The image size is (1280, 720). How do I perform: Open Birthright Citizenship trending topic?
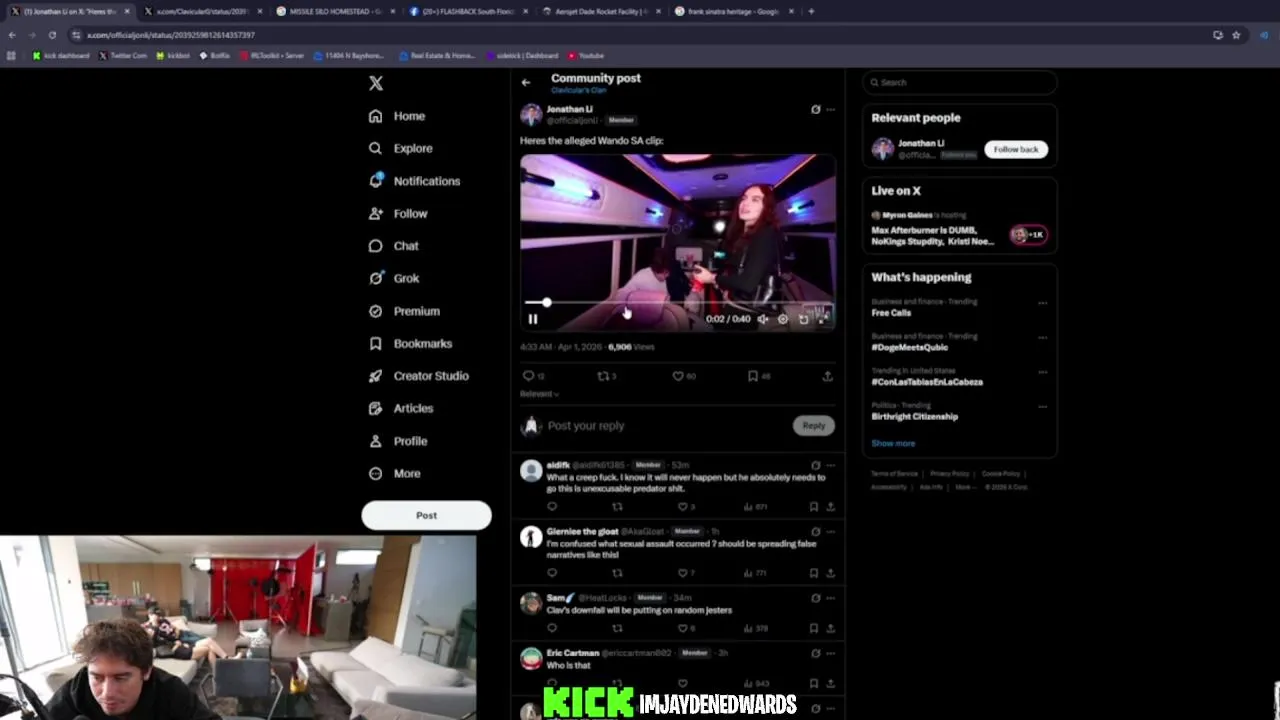click(x=914, y=416)
